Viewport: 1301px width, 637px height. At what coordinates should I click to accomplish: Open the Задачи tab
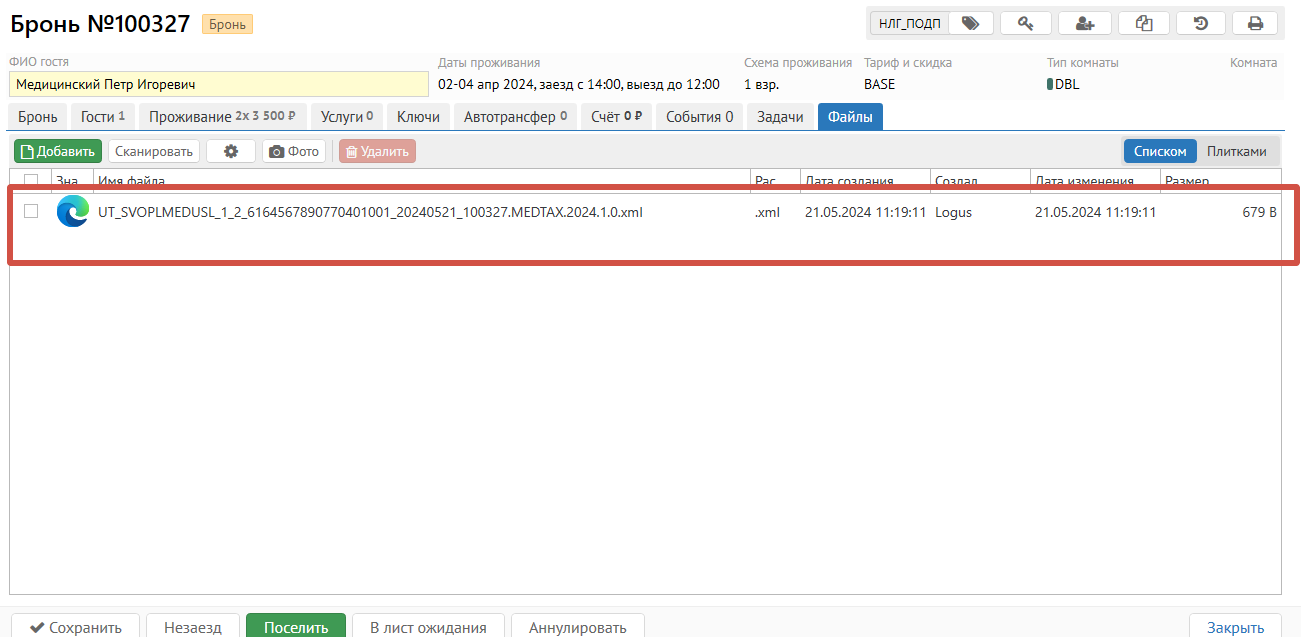coord(780,117)
